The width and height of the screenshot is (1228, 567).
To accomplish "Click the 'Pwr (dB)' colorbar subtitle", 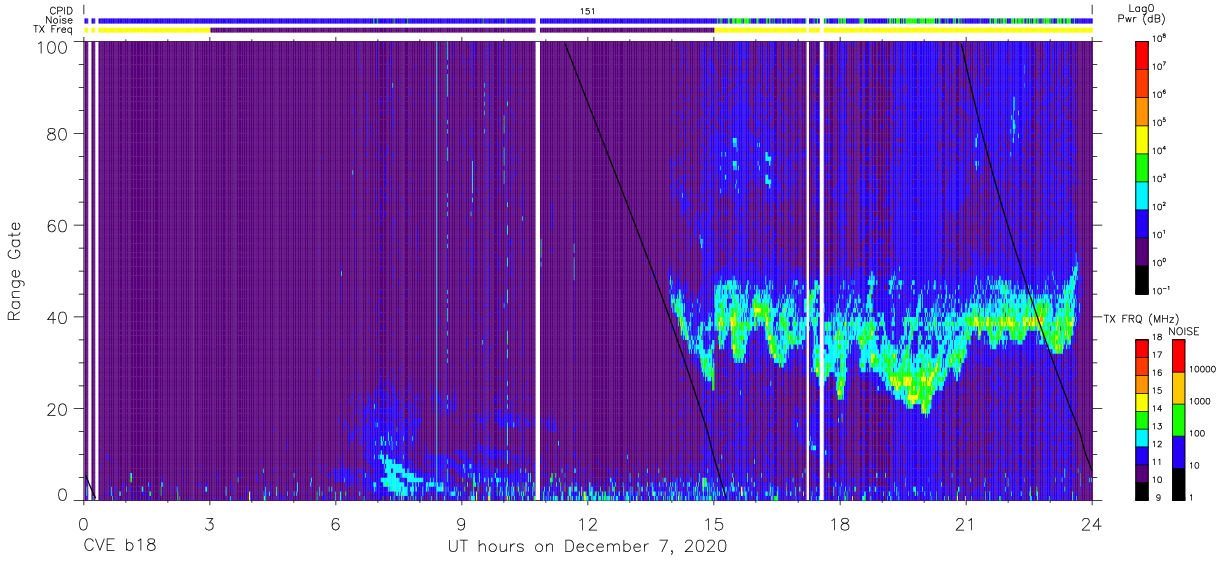I will [1144, 19].
